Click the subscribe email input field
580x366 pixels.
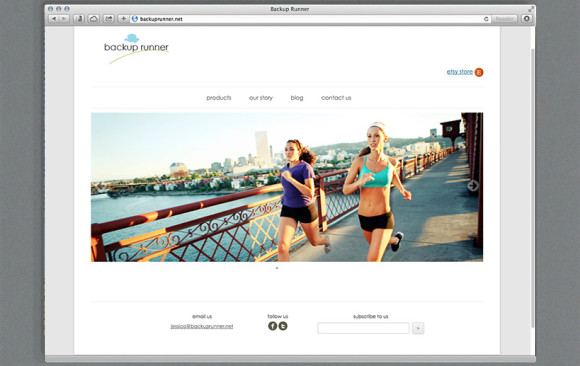(x=363, y=328)
